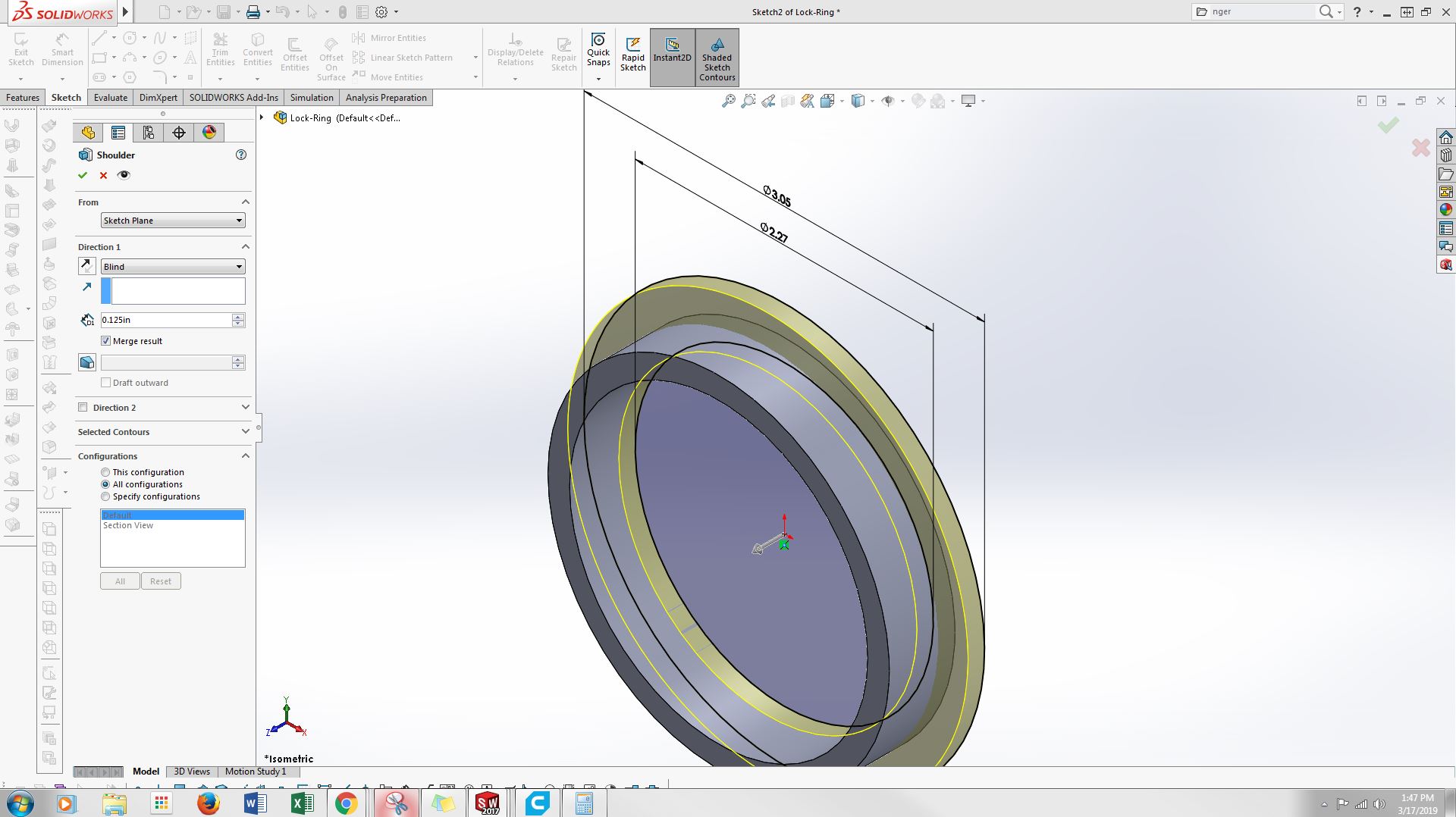1456x817 pixels.
Task: Open the SOLIDWORKS Add-Ins tab
Action: coord(234,98)
